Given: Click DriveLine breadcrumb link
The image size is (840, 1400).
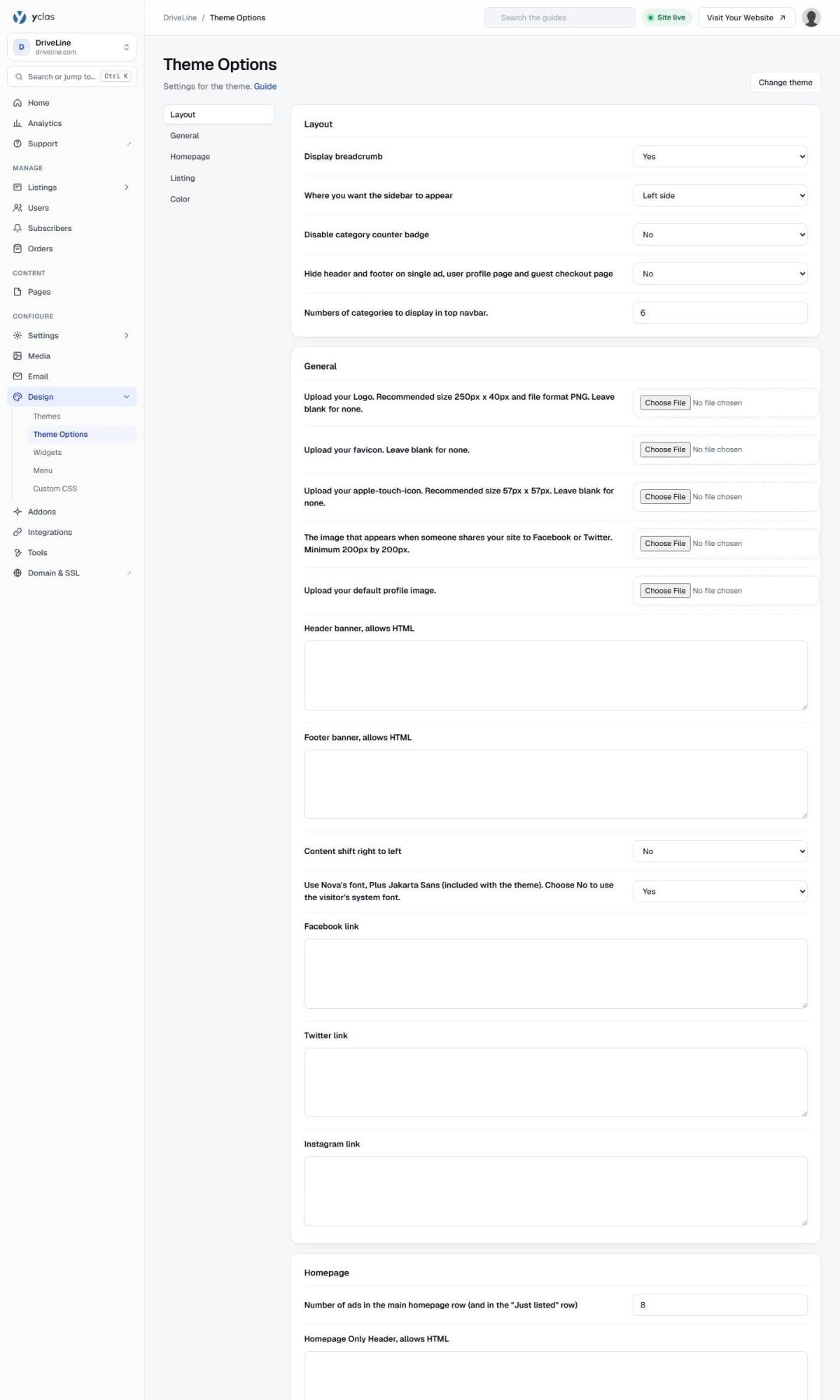Looking at the screenshot, I should (x=180, y=17).
